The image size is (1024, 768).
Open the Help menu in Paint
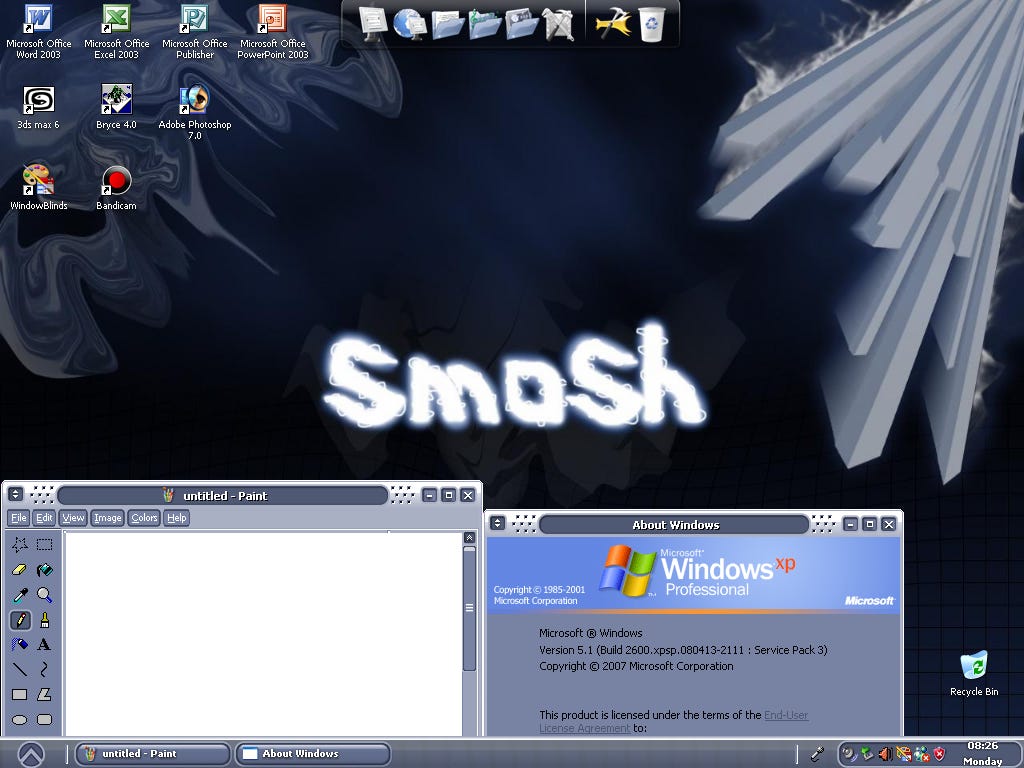click(176, 518)
